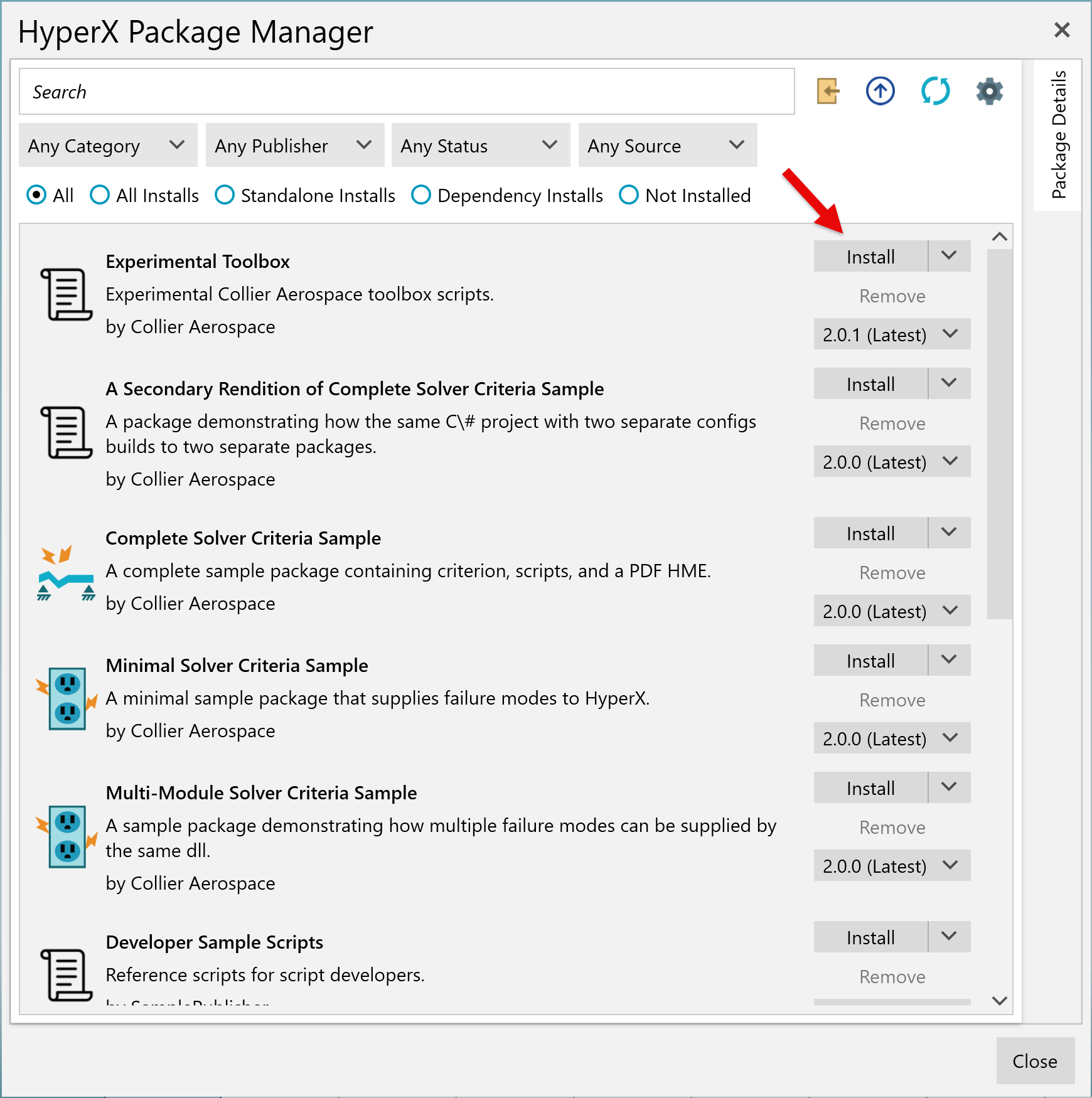1092x1098 pixels.
Task: Open the Package Details side tab
Action: 1058,135
